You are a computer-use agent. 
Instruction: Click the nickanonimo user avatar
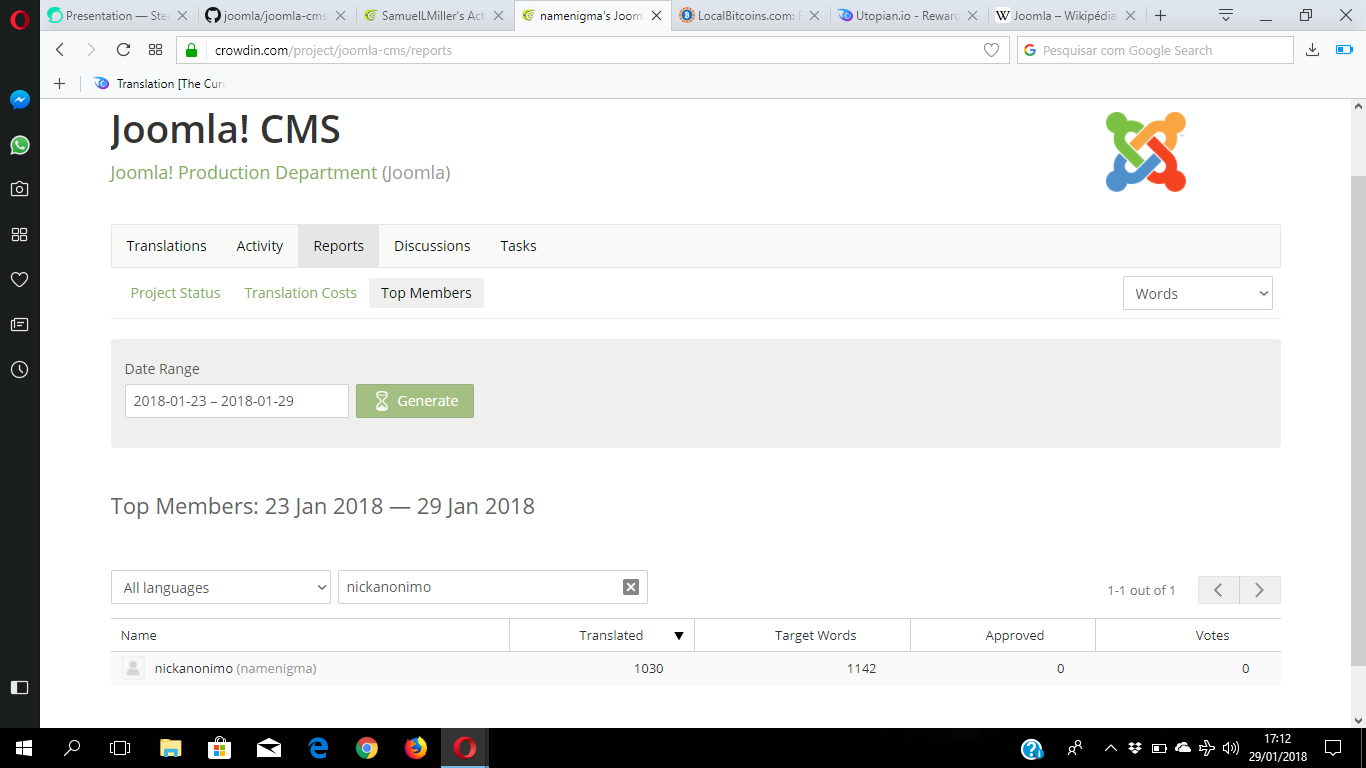click(133, 668)
